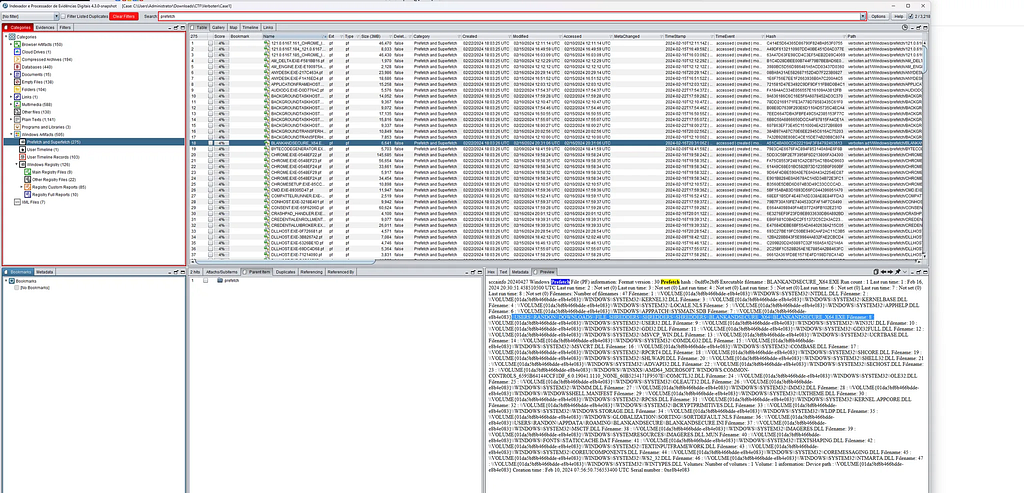Expand the Registry Custom Reports node
This screenshot has width=1024, height=493.
point(22,187)
